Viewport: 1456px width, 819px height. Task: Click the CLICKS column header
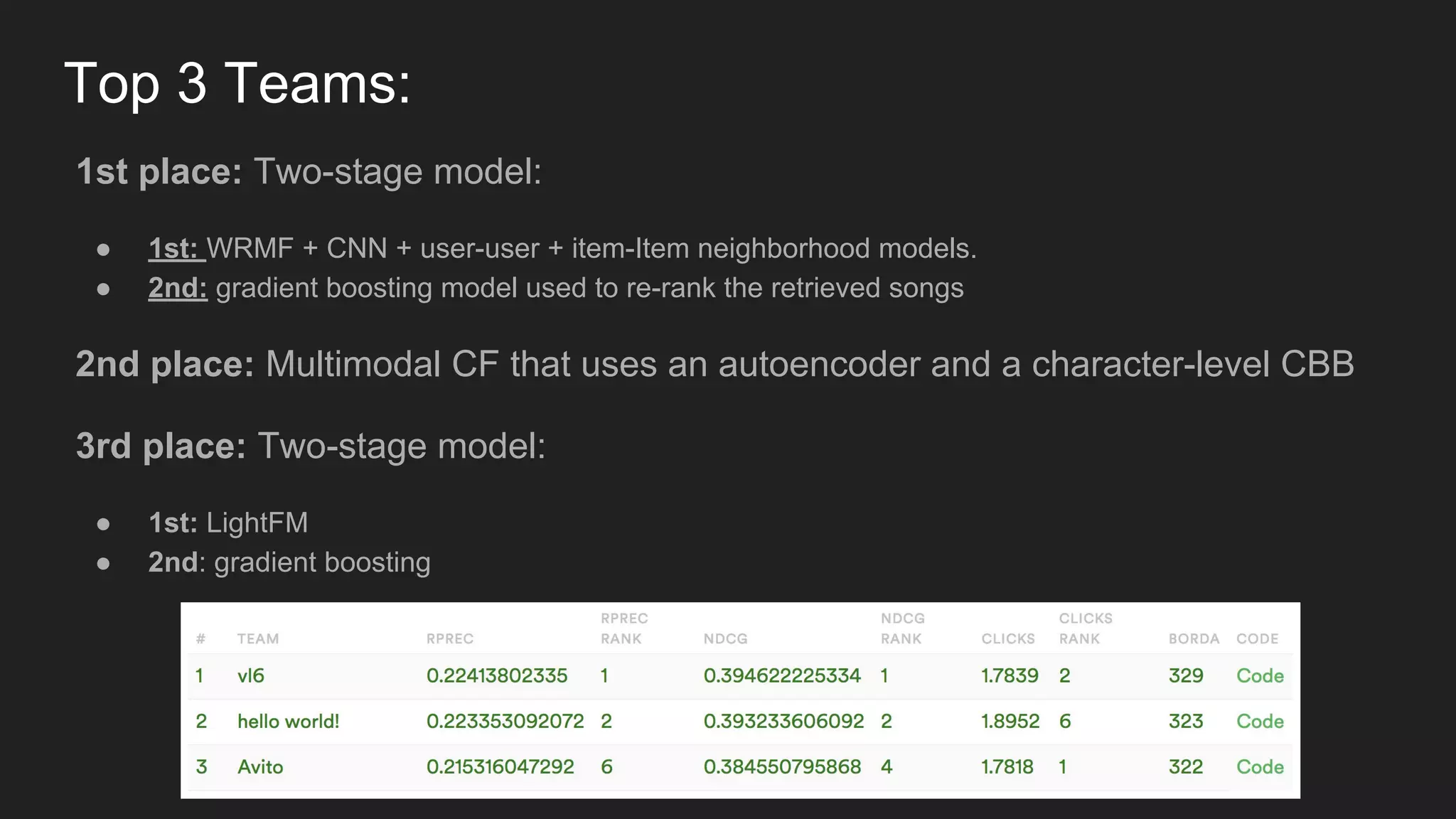coord(1007,638)
